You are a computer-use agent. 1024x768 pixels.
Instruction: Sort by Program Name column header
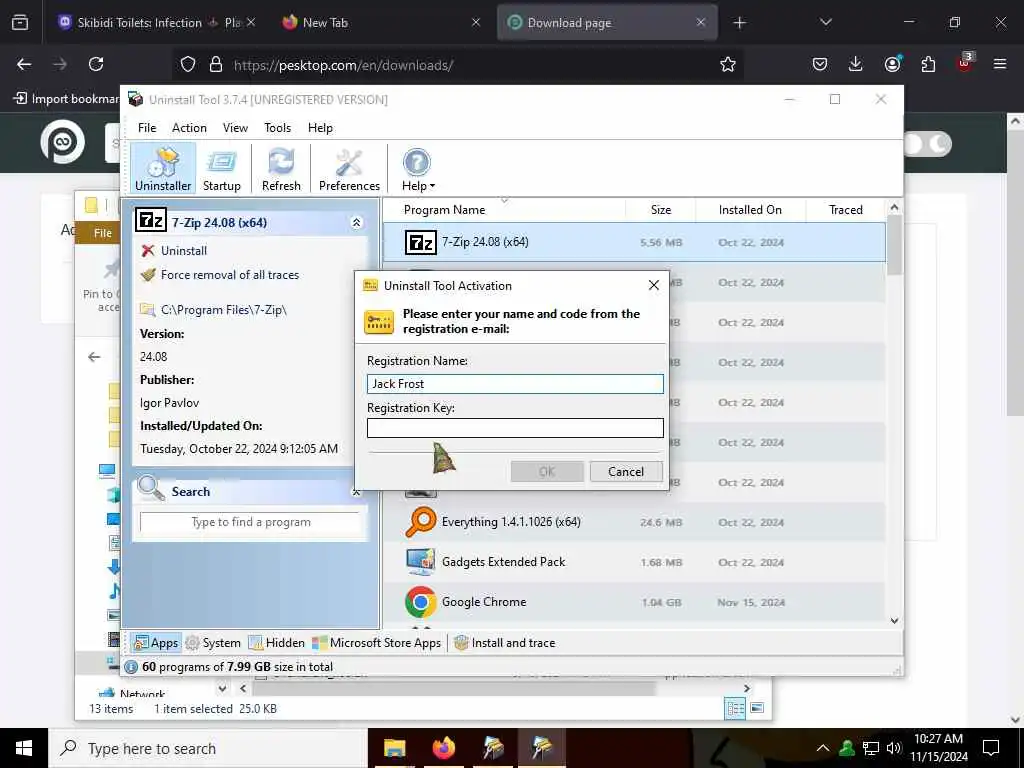point(504,210)
